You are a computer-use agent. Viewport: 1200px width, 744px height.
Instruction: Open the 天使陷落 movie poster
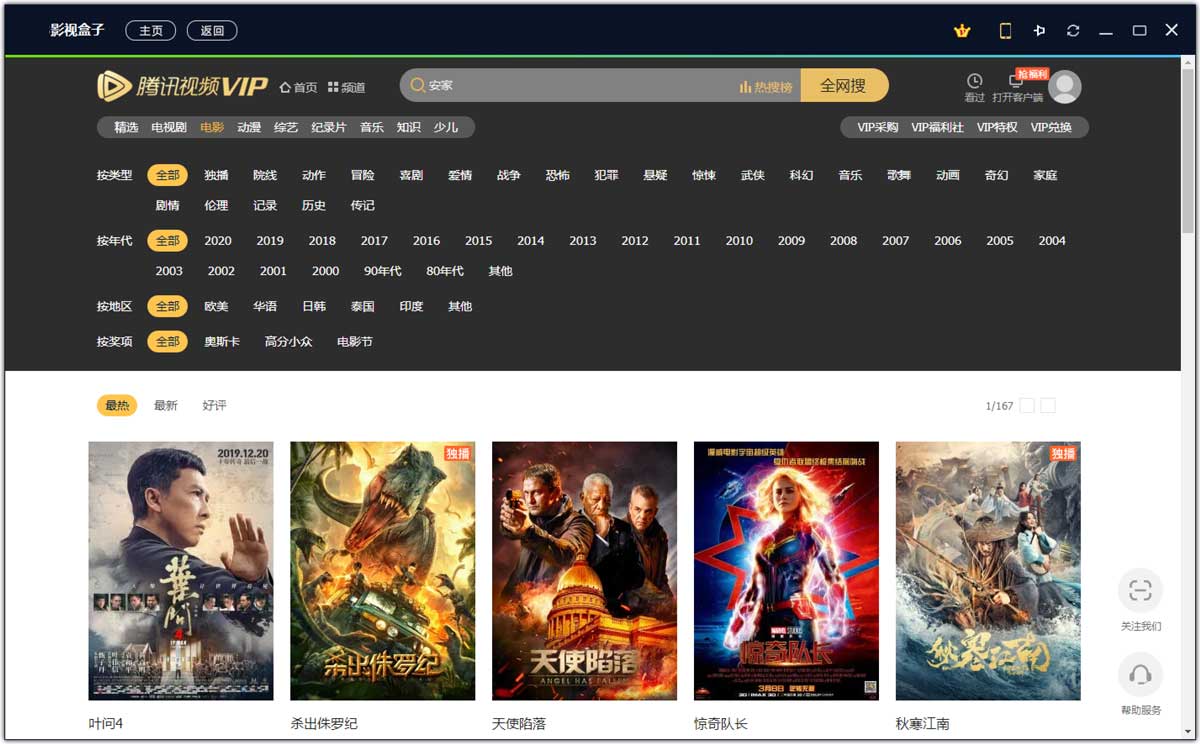pyautogui.click(x=585, y=571)
